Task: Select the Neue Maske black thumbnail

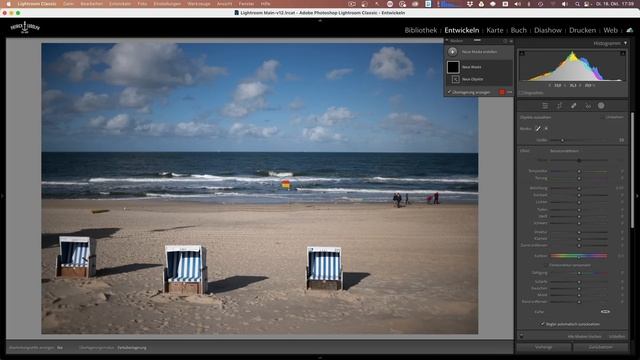Action: pyautogui.click(x=453, y=67)
